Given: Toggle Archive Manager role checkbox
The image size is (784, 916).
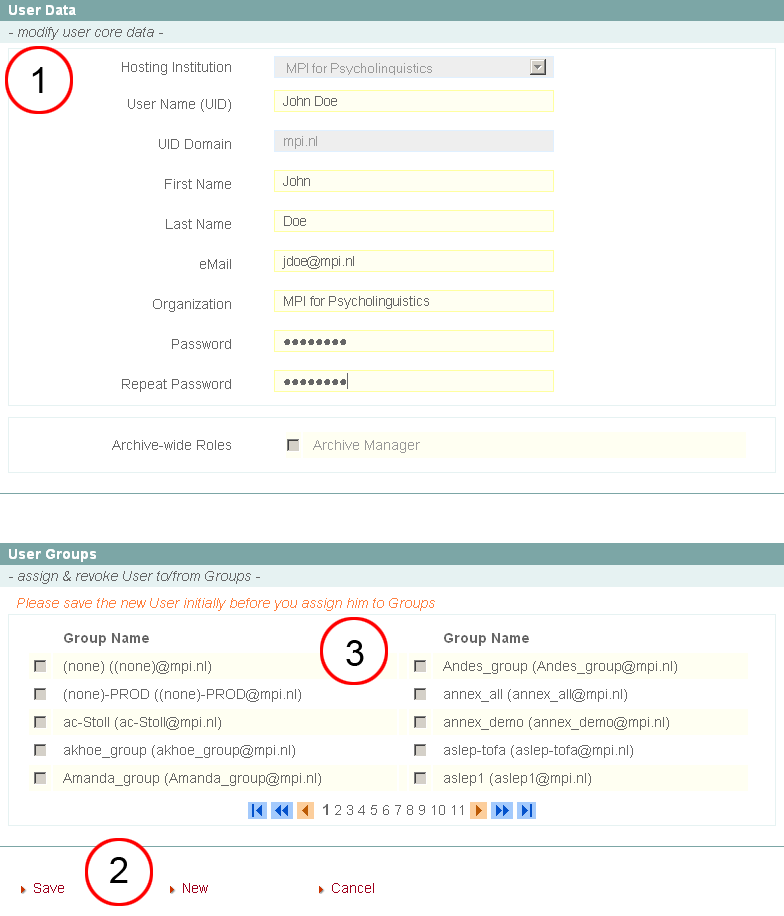Looking at the screenshot, I should click(x=293, y=445).
